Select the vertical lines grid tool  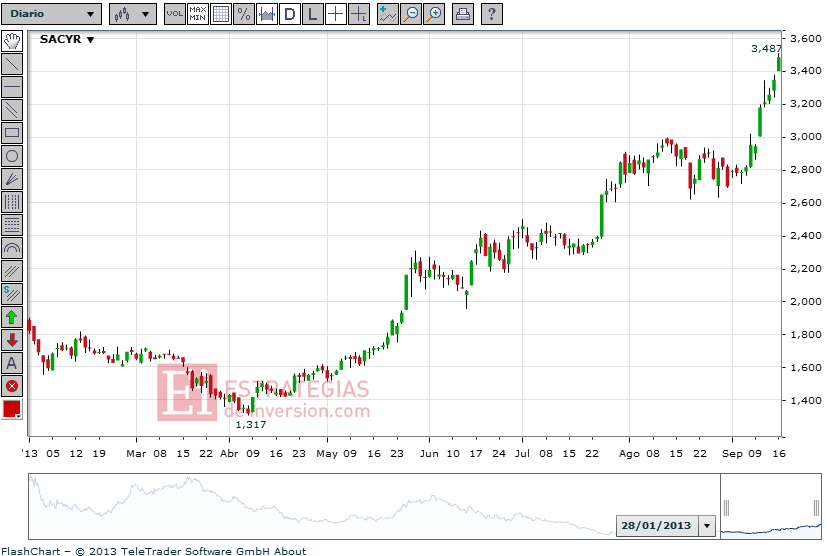click(x=12, y=202)
